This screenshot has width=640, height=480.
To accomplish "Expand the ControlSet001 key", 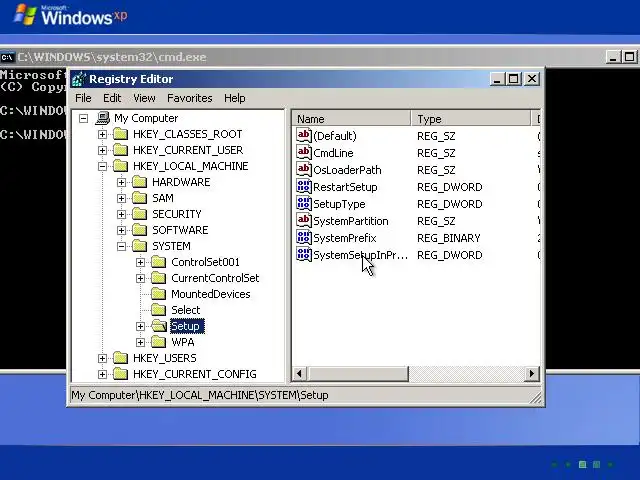I will click(140, 262).
